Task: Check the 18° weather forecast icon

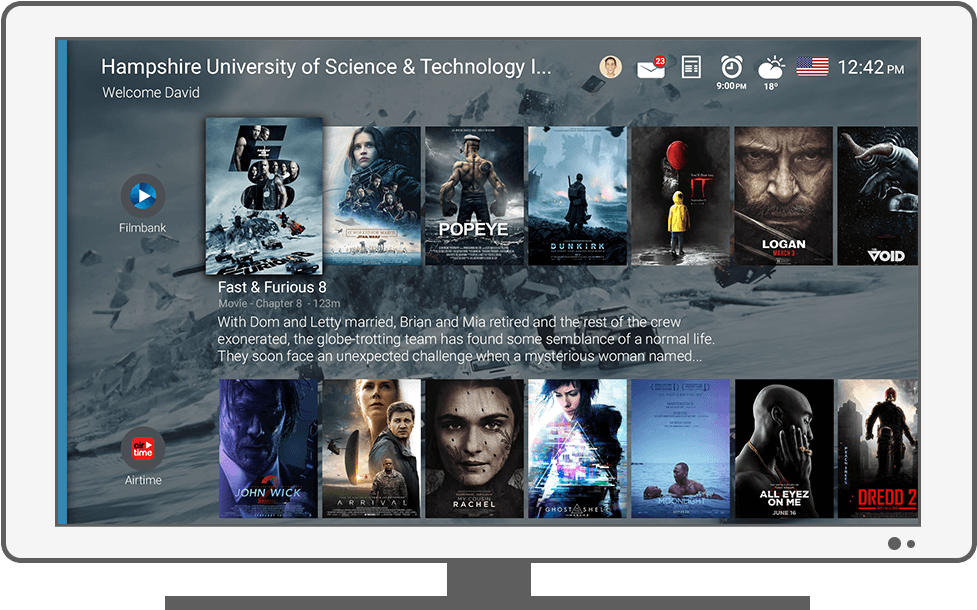Action: coord(771,73)
